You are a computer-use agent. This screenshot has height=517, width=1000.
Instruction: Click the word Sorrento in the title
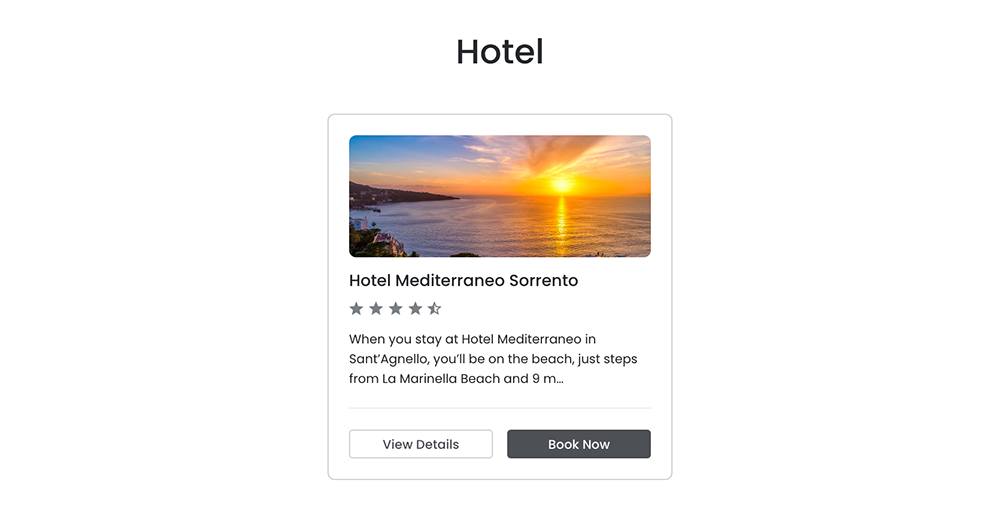point(544,281)
